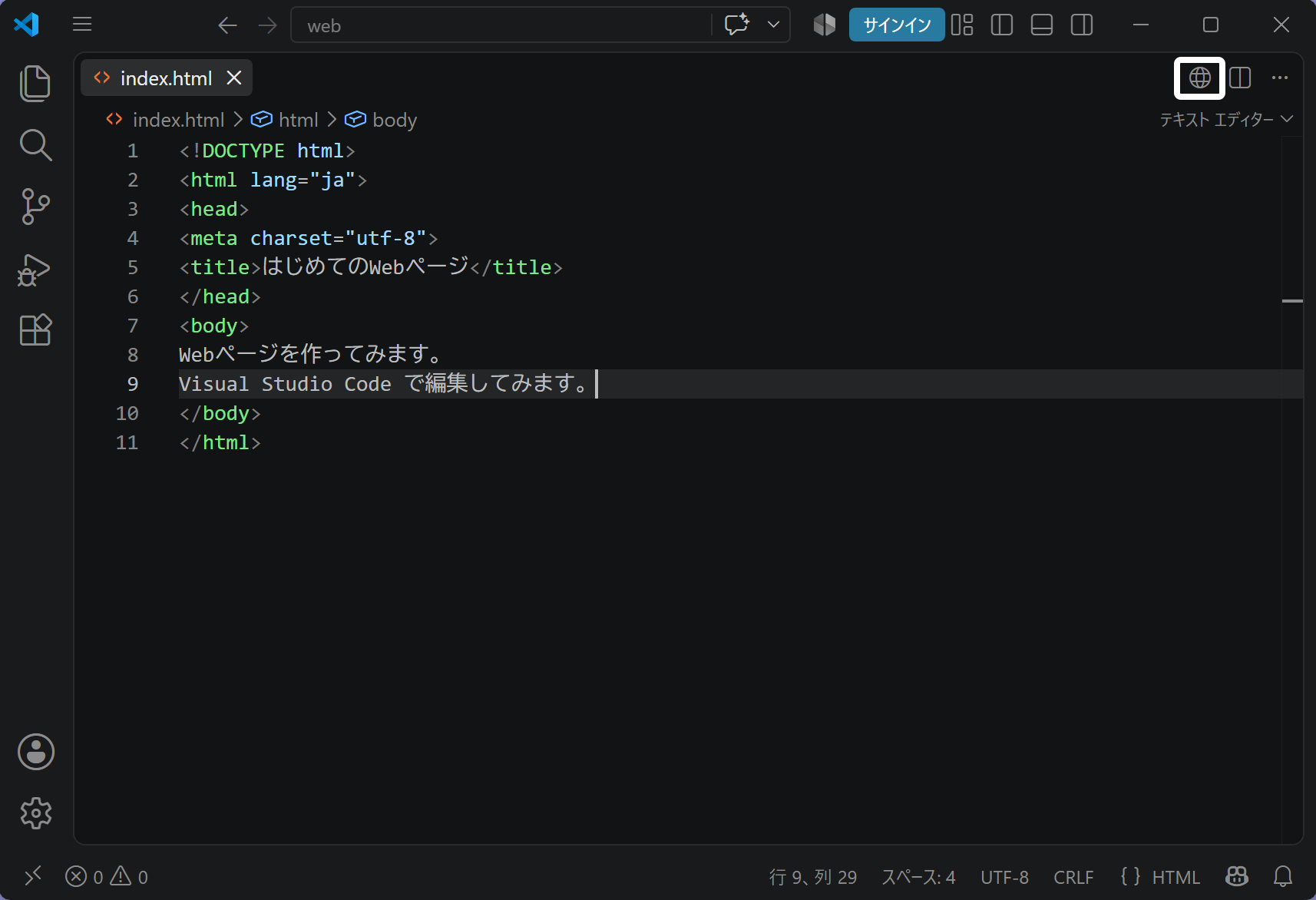Click the サインイン button
Image resolution: width=1316 pixels, height=900 pixels.
897,25
